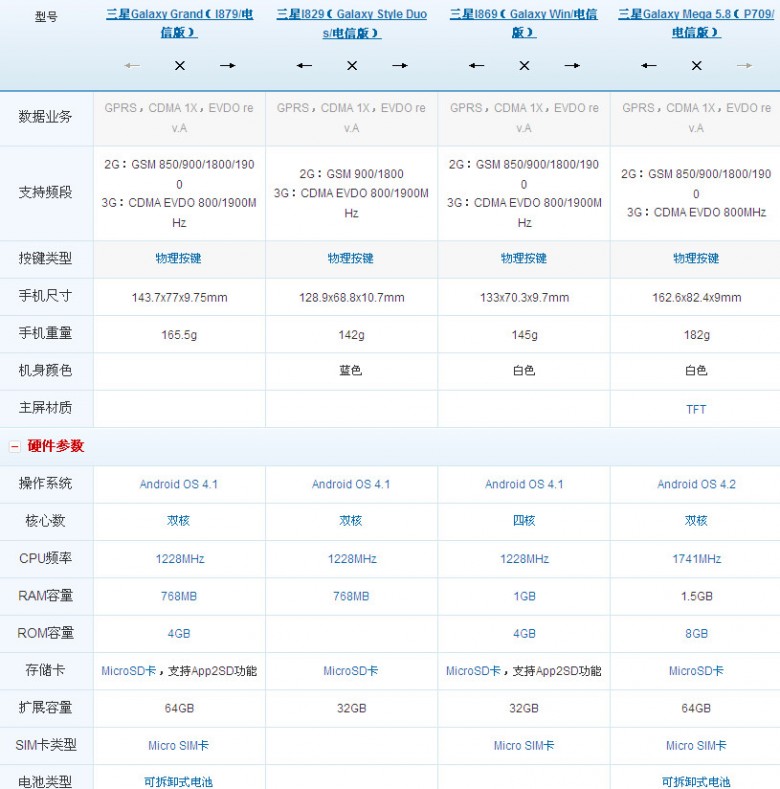Screen dimensions: 780x789
Task: Click the 四核 link
Action: (524, 521)
